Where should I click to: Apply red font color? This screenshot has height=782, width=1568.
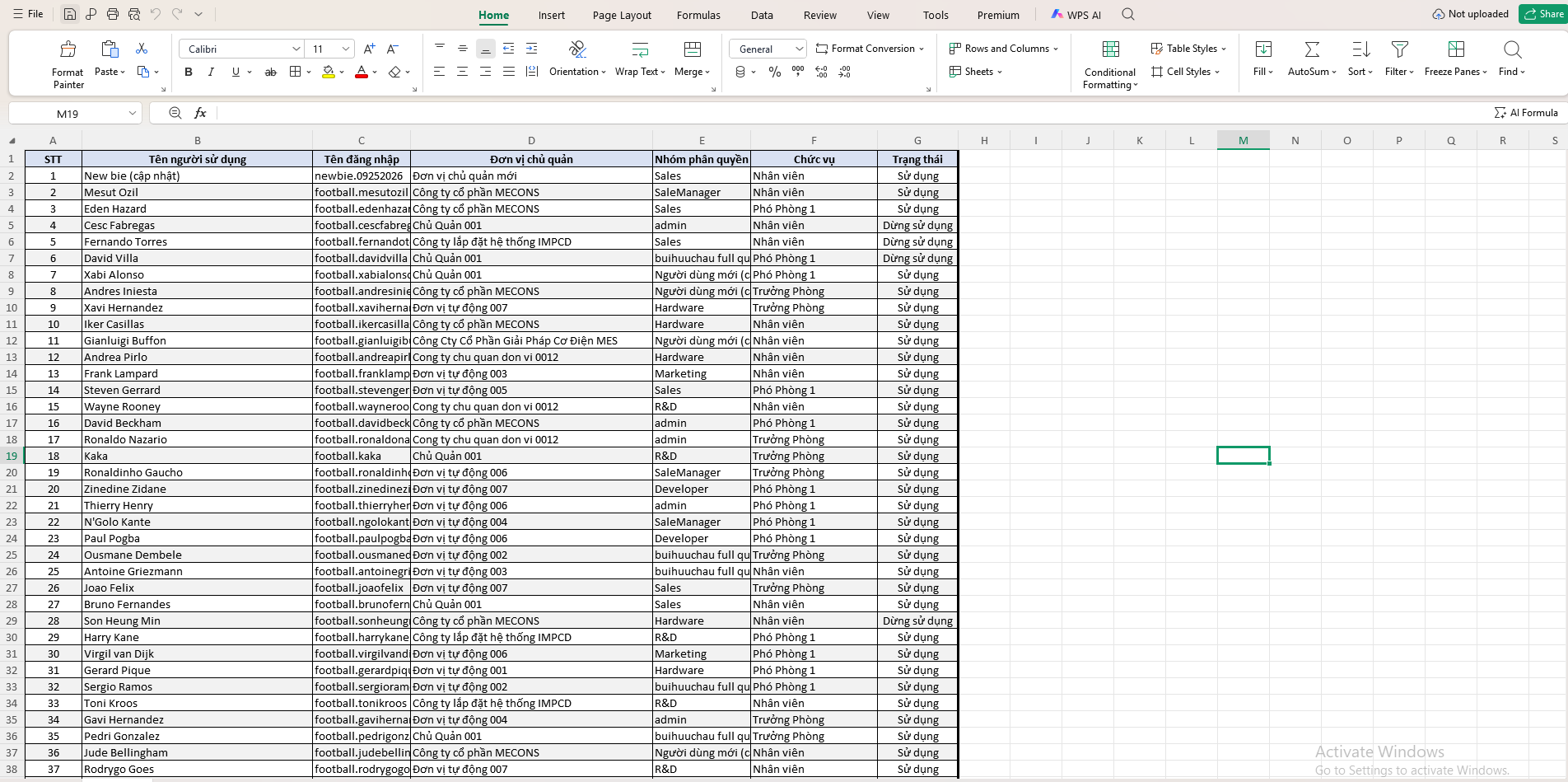point(361,72)
